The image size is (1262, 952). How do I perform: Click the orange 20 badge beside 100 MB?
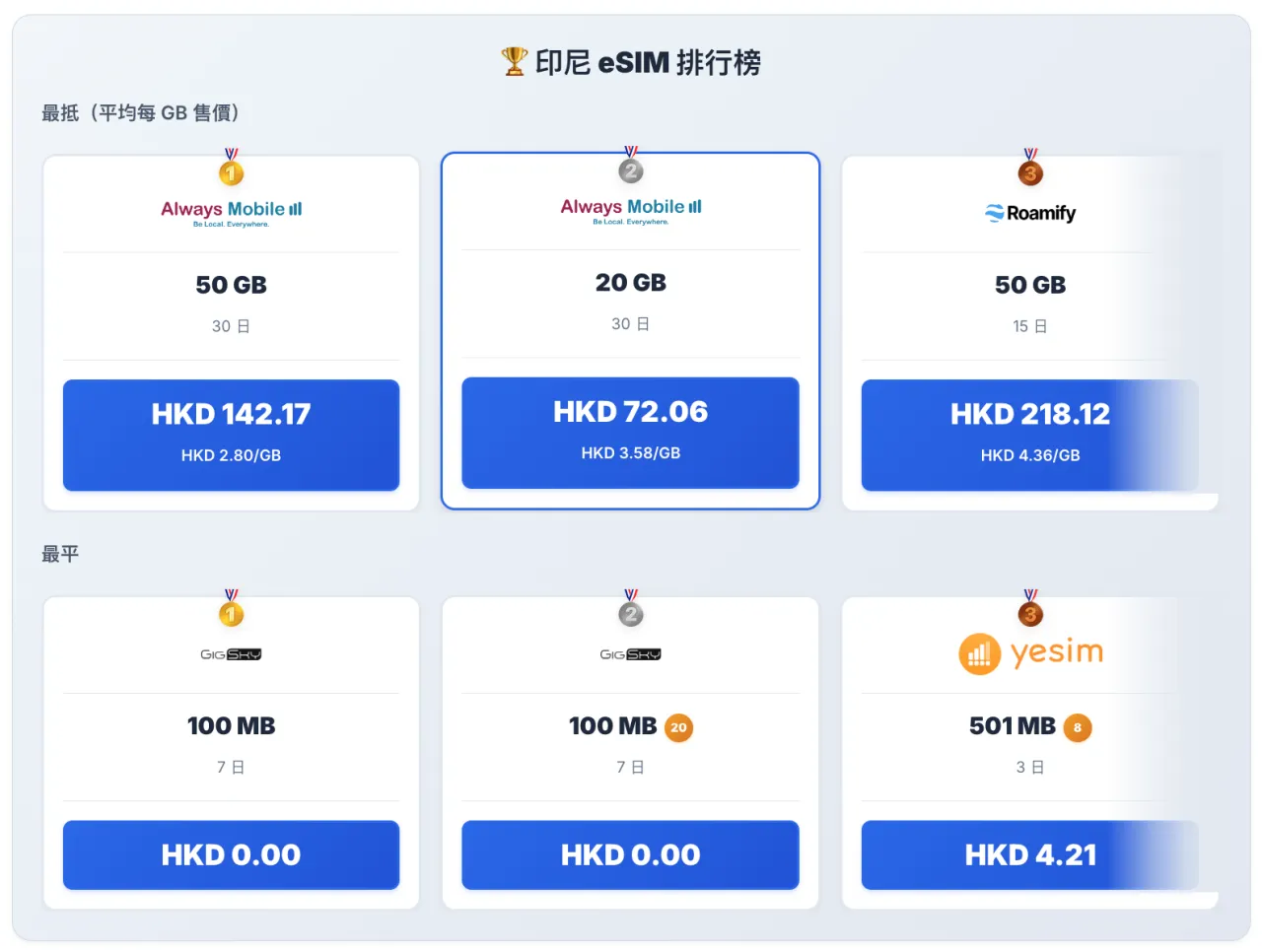(678, 727)
